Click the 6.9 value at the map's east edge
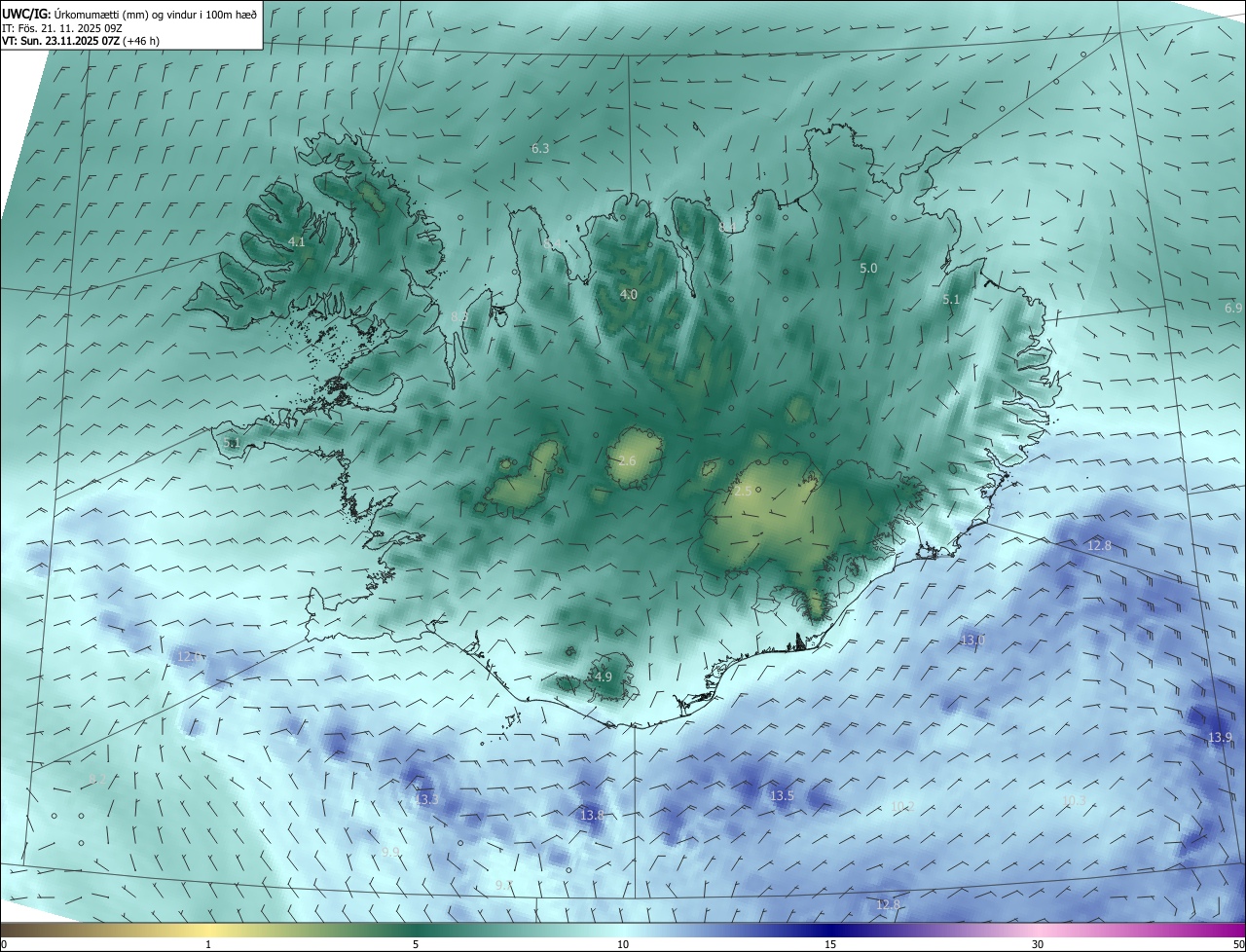Image resolution: width=1246 pixels, height=952 pixels. 1233,308
